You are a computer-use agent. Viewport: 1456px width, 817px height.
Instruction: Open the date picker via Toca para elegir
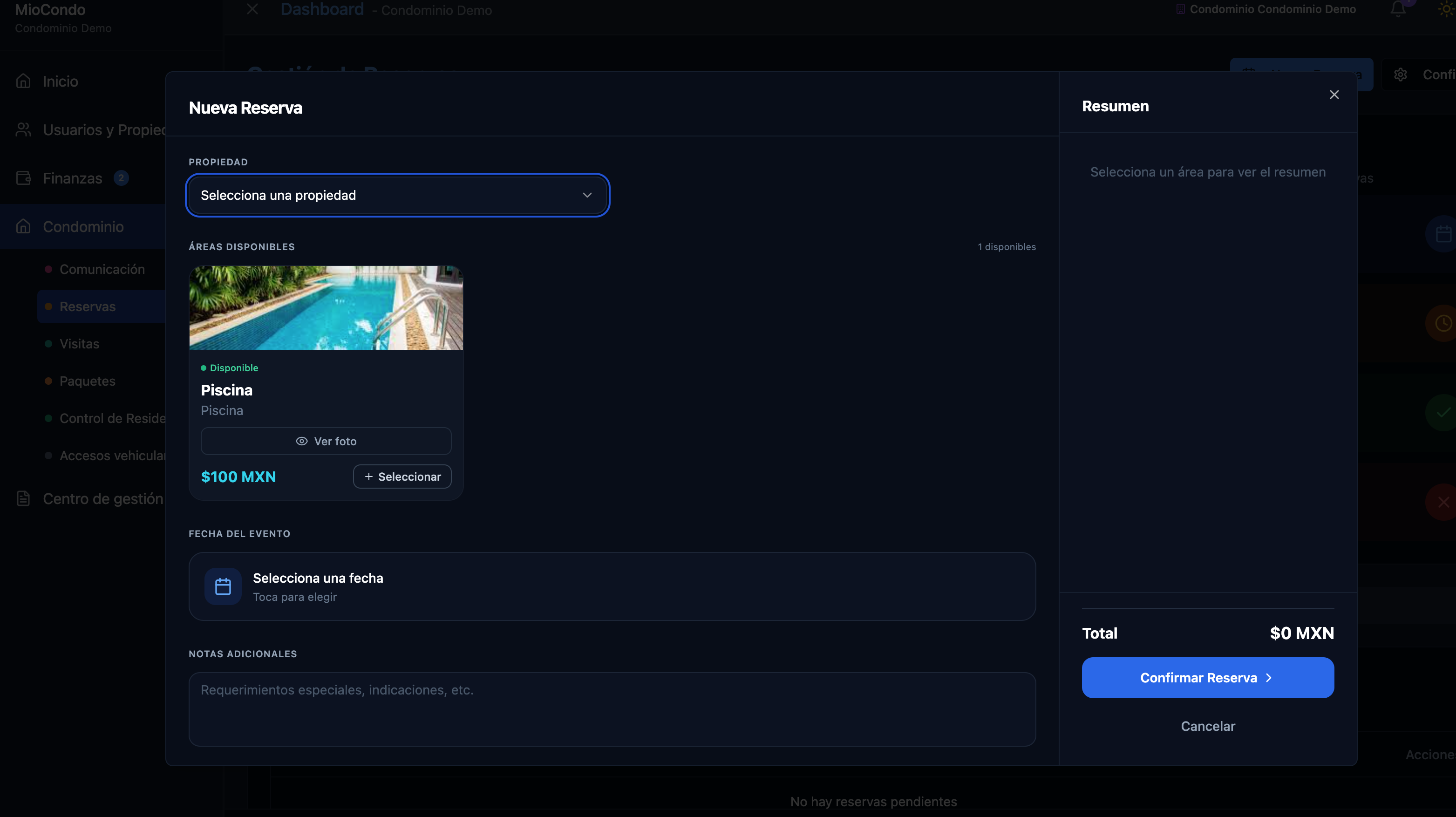(294, 597)
